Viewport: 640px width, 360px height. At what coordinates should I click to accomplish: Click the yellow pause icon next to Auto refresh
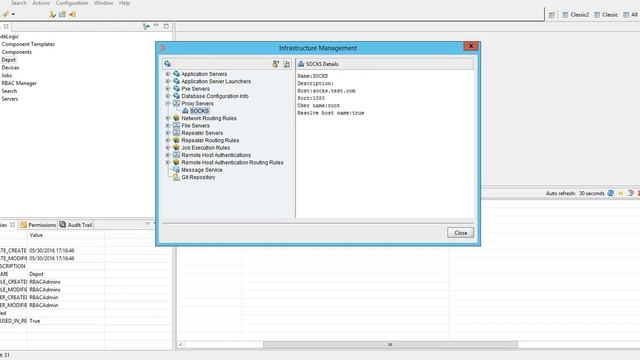click(621, 193)
